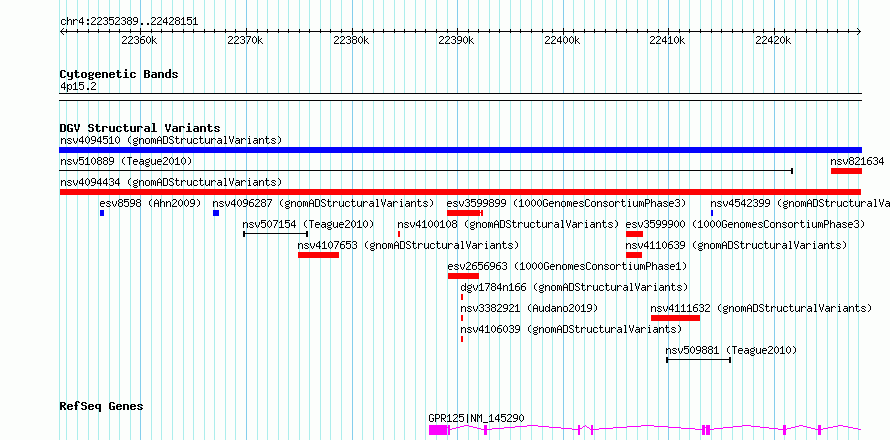Click the 22420k ruler tick label
Image resolution: width=890 pixels, height=440 pixels.
(x=773, y=41)
